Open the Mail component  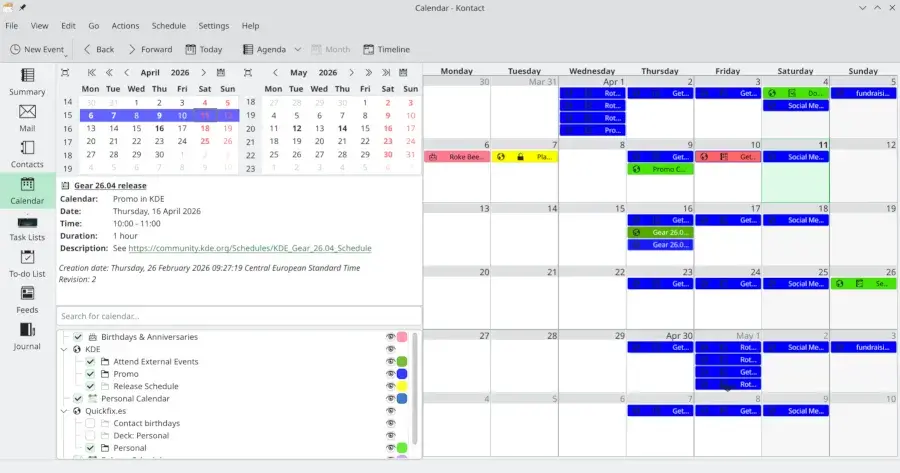27,118
